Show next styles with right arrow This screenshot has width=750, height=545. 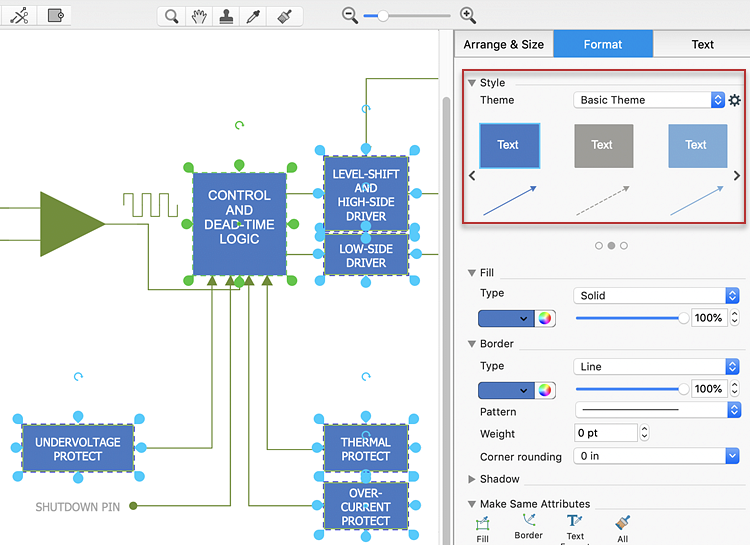click(x=737, y=176)
